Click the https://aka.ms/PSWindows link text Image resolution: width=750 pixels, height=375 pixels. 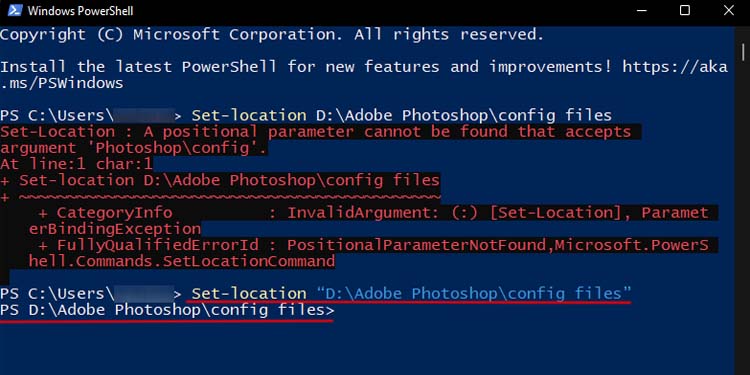click(x=364, y=75)
